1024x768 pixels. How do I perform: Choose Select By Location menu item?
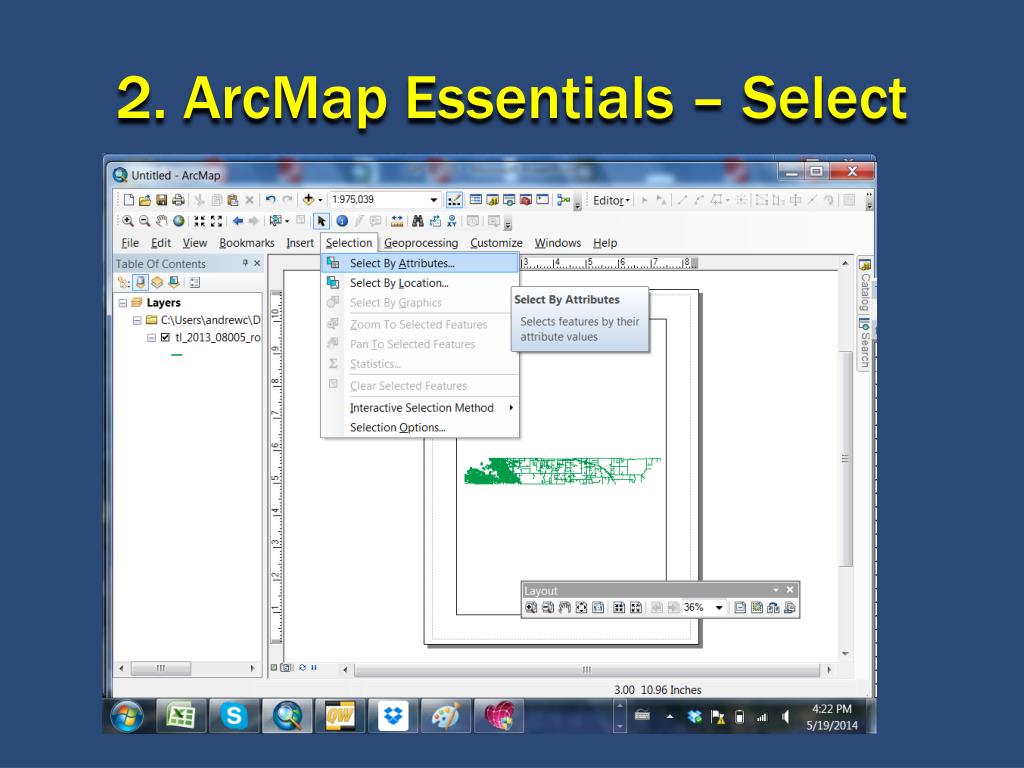(421, 283)
